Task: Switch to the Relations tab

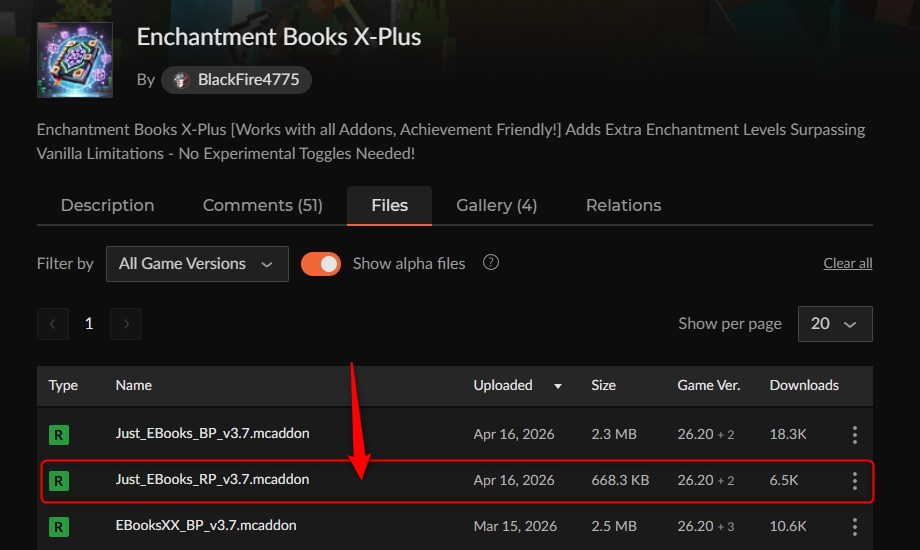Action: (623, 205)
